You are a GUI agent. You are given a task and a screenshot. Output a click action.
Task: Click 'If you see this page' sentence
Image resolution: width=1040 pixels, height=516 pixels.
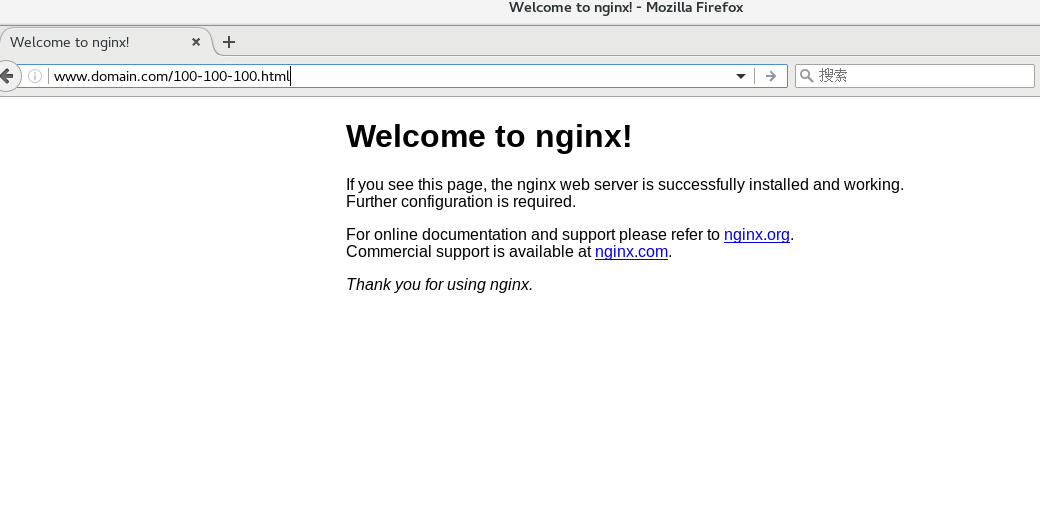tap(625, 184)
